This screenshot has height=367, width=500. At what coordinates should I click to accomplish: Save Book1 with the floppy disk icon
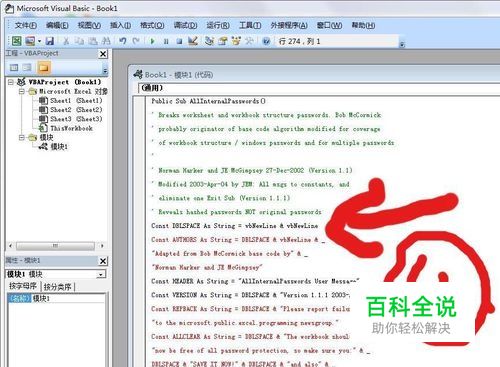coord(50,41)
